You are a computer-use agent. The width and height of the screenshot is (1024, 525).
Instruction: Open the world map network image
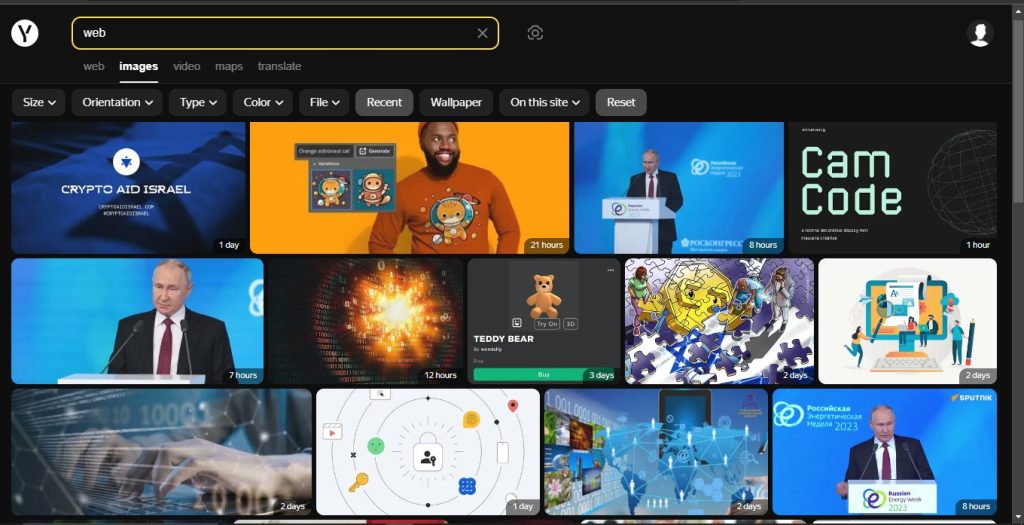pyautogui.click(x=656, y=452)
